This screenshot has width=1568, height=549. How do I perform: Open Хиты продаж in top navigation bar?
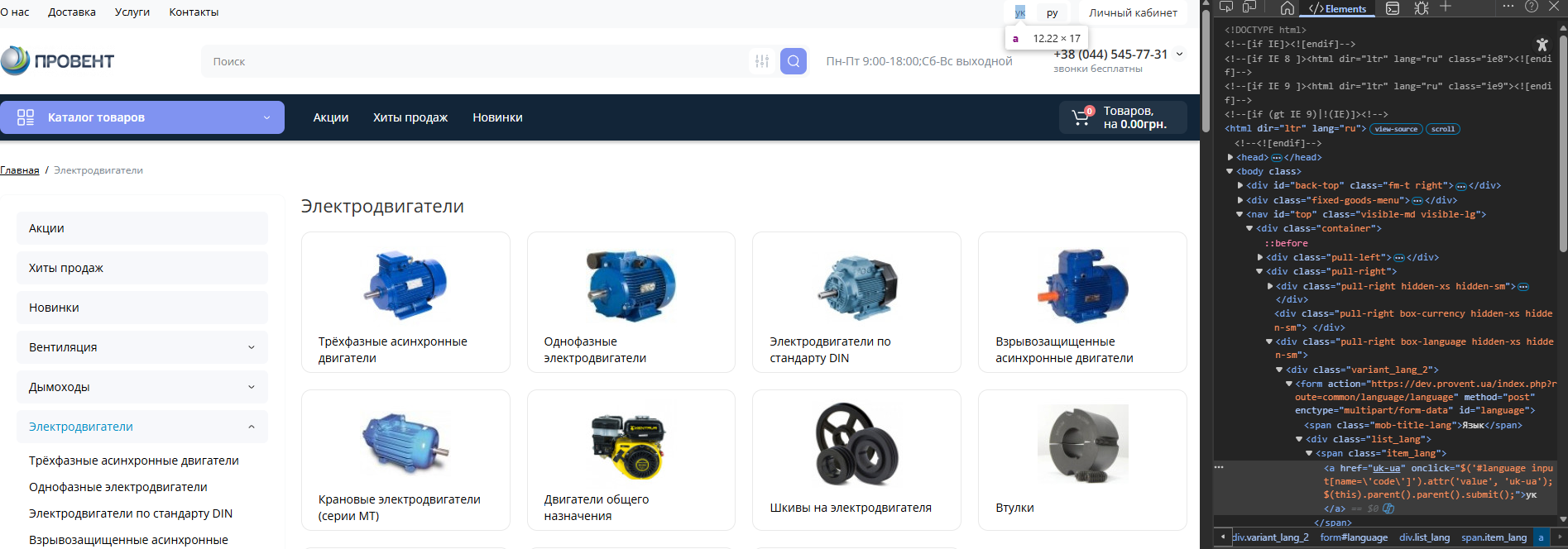(x=410, y=117)
